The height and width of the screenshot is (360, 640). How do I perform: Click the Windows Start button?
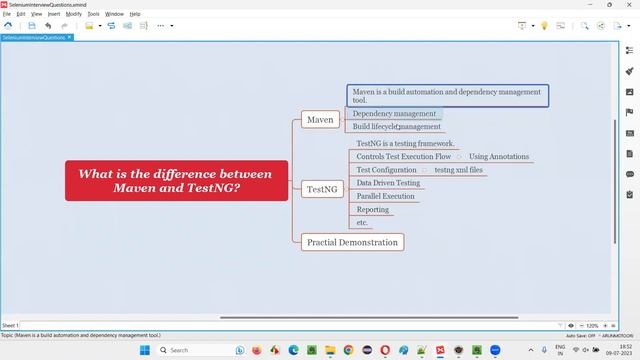tap(145, 350)
